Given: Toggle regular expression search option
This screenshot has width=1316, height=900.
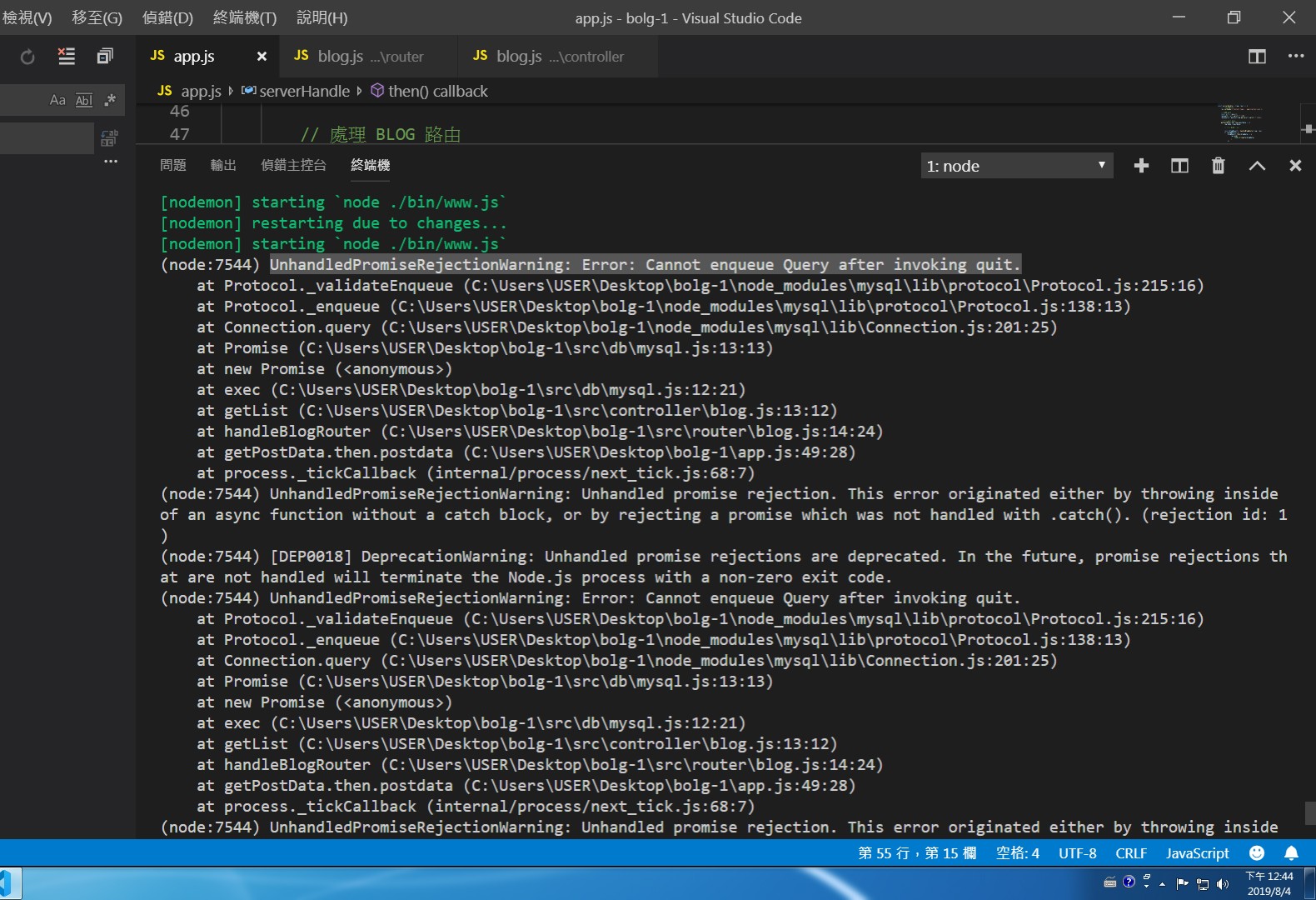Looking at the screenshot, I should click(109, 101).
